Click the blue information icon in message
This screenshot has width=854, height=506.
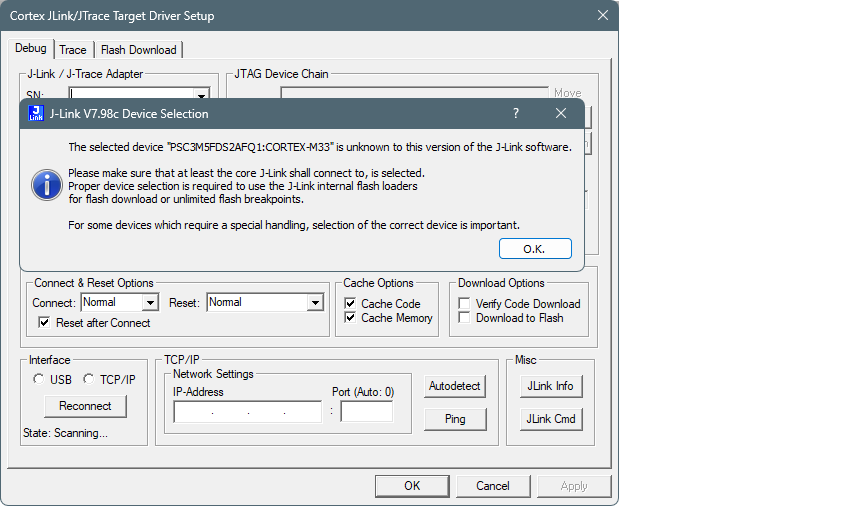click(x=46, y=185)
